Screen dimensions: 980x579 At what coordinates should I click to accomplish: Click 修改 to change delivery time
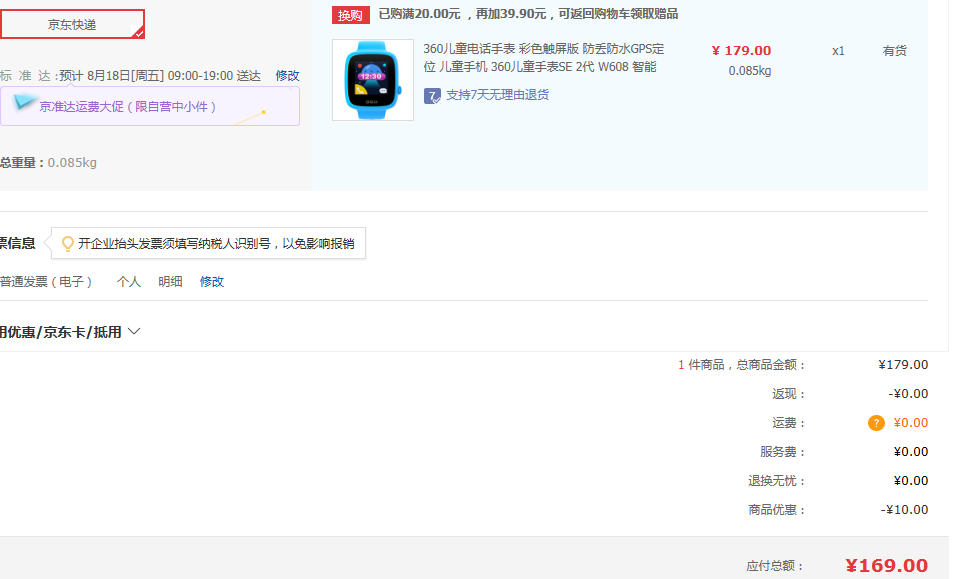coord(288,75)
